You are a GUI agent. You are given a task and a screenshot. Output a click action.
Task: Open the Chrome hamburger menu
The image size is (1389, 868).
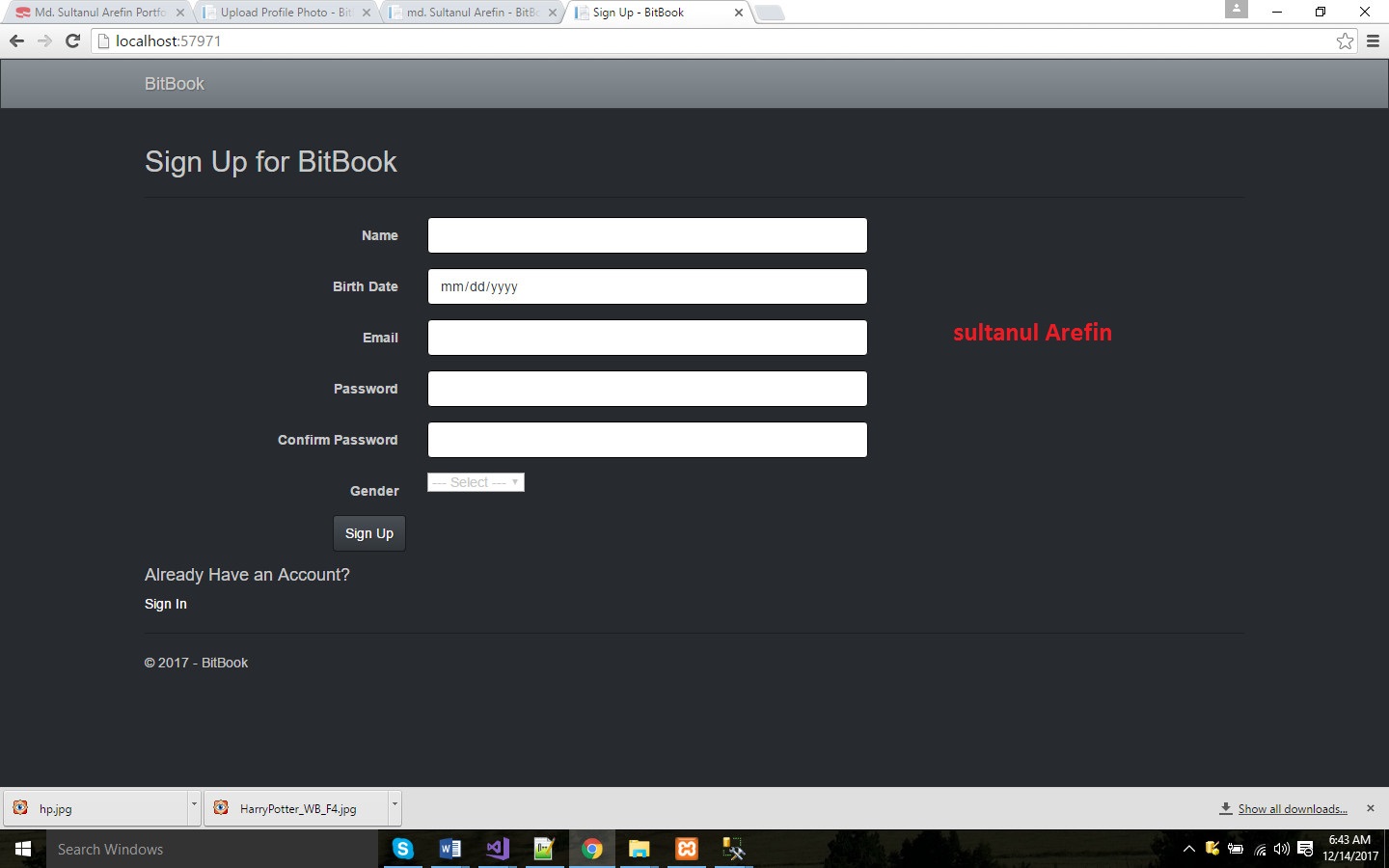(1373, 41)
